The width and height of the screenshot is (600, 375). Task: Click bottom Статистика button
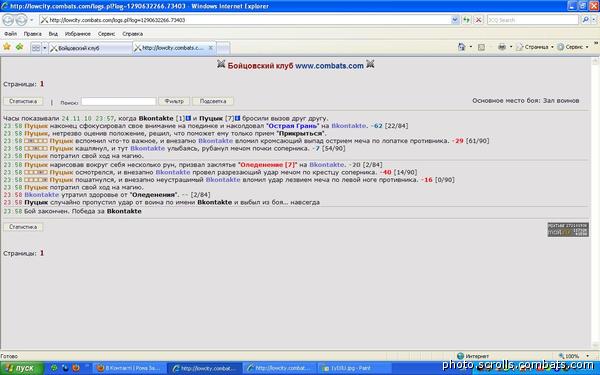(23, 227)
